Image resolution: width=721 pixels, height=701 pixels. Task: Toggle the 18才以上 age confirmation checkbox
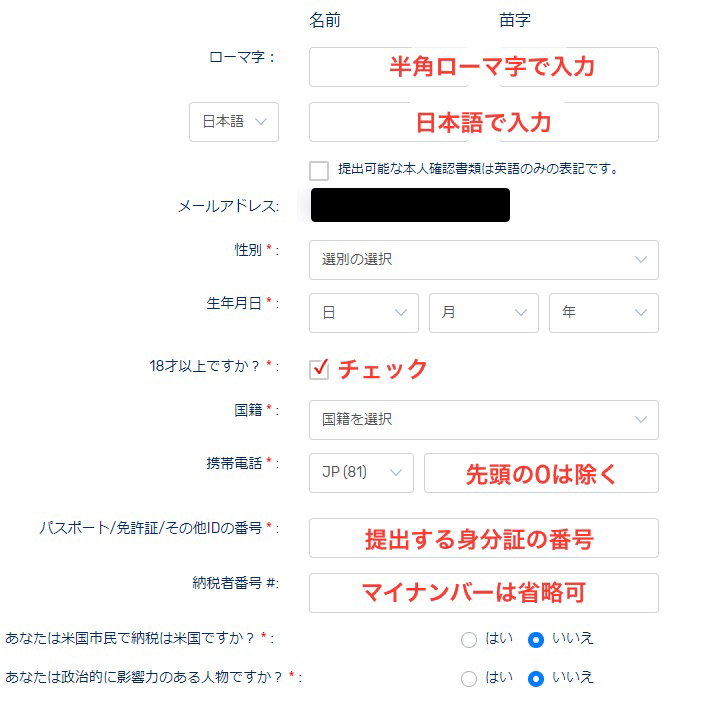point(319,369)
